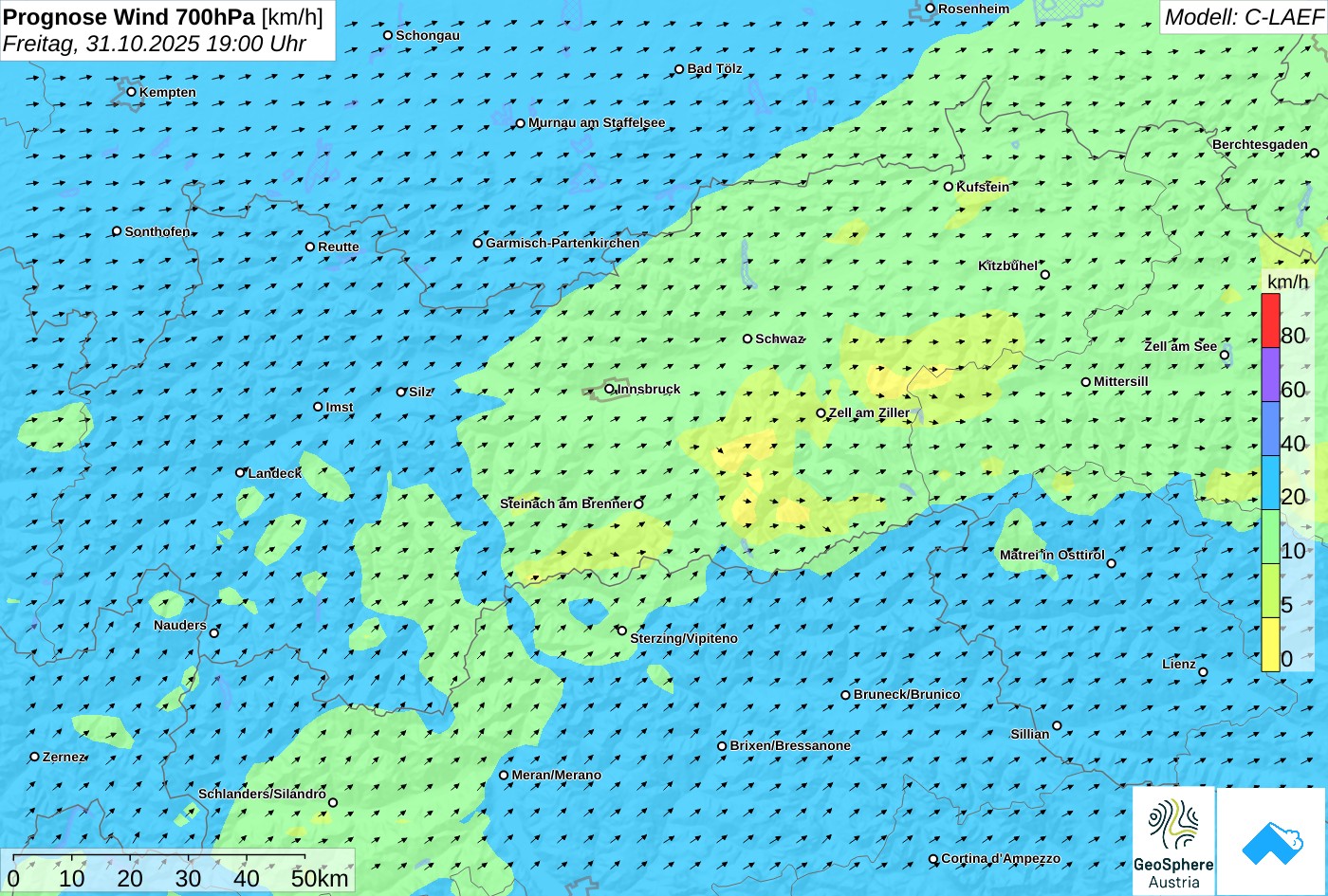The image size is (1328, 896).
Task: Click the green 10 km/h legend band
Action: pos(1270,537)
